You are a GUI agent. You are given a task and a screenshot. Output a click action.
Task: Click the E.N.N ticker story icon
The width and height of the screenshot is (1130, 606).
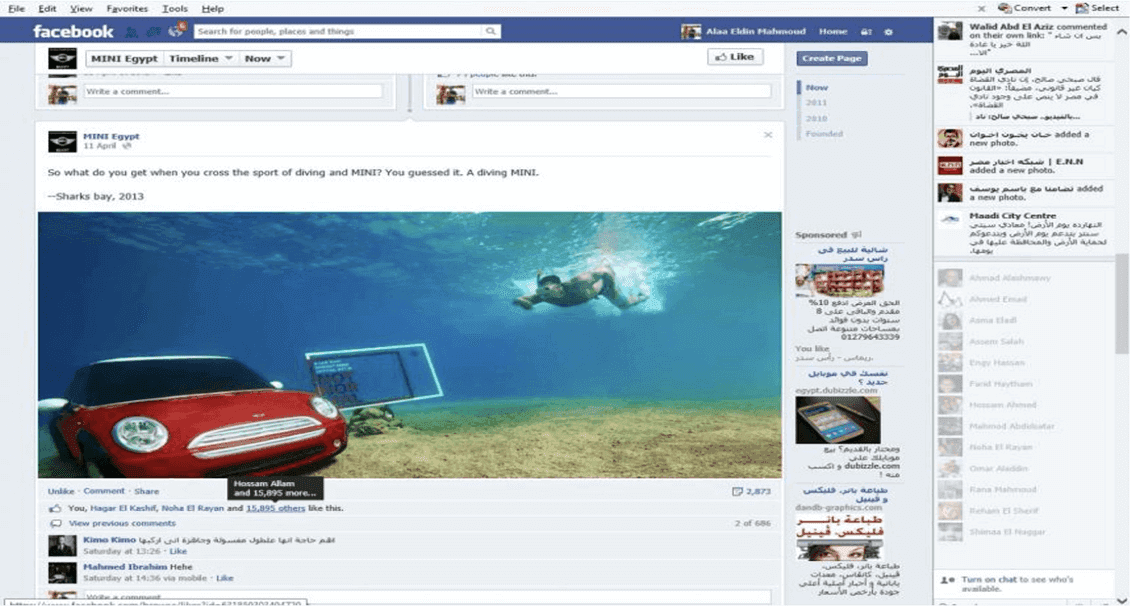(x=950, y=166)
